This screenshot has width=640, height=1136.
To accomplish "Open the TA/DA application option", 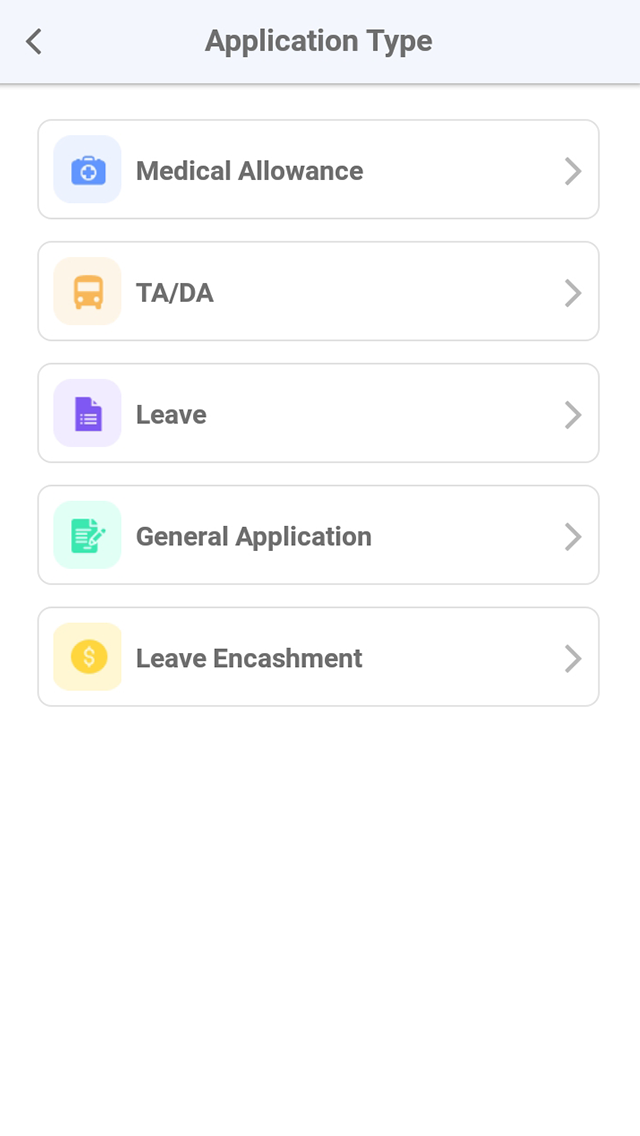I will 318,291.
